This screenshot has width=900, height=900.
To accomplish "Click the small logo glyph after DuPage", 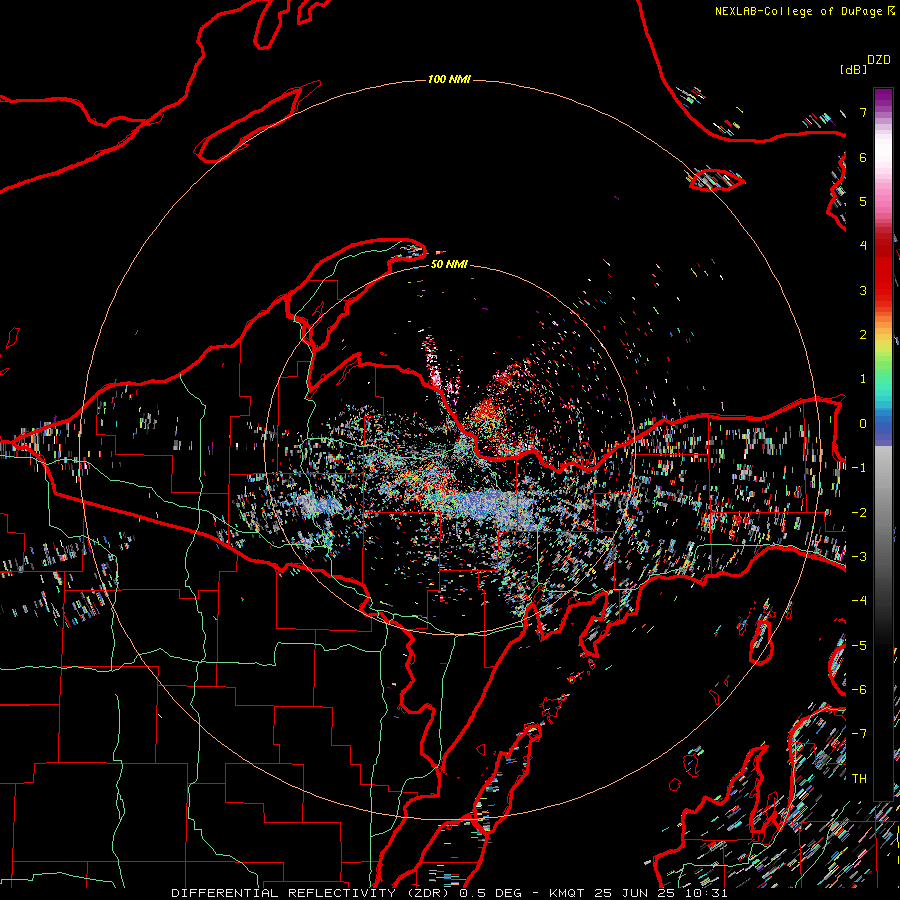I will pos(890,11).
